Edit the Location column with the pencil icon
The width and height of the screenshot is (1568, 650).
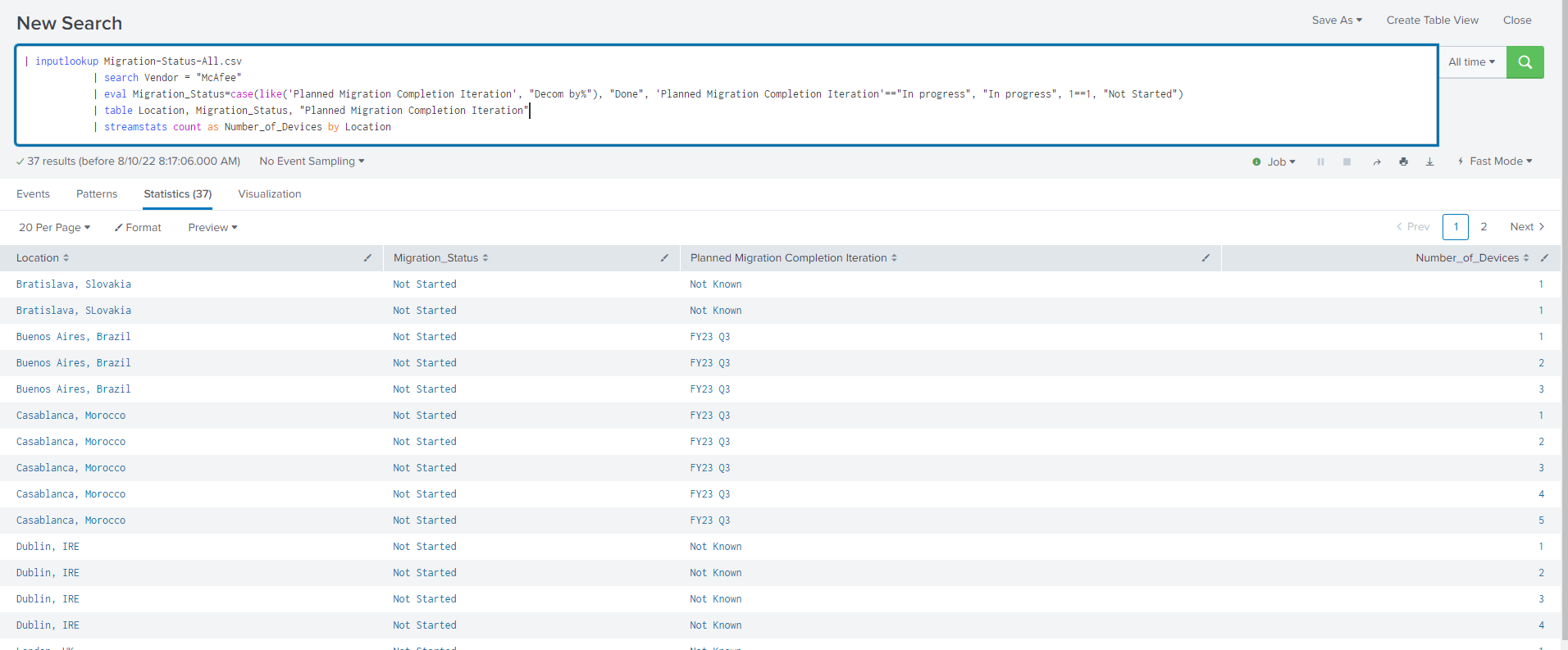tap(367, 258)
